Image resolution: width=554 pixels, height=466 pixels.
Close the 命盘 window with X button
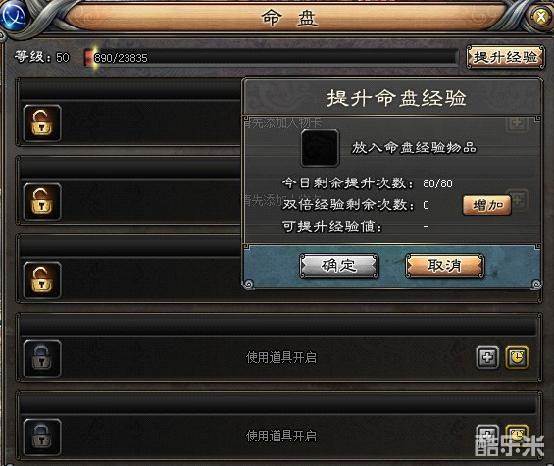click(x=541, y=17)
